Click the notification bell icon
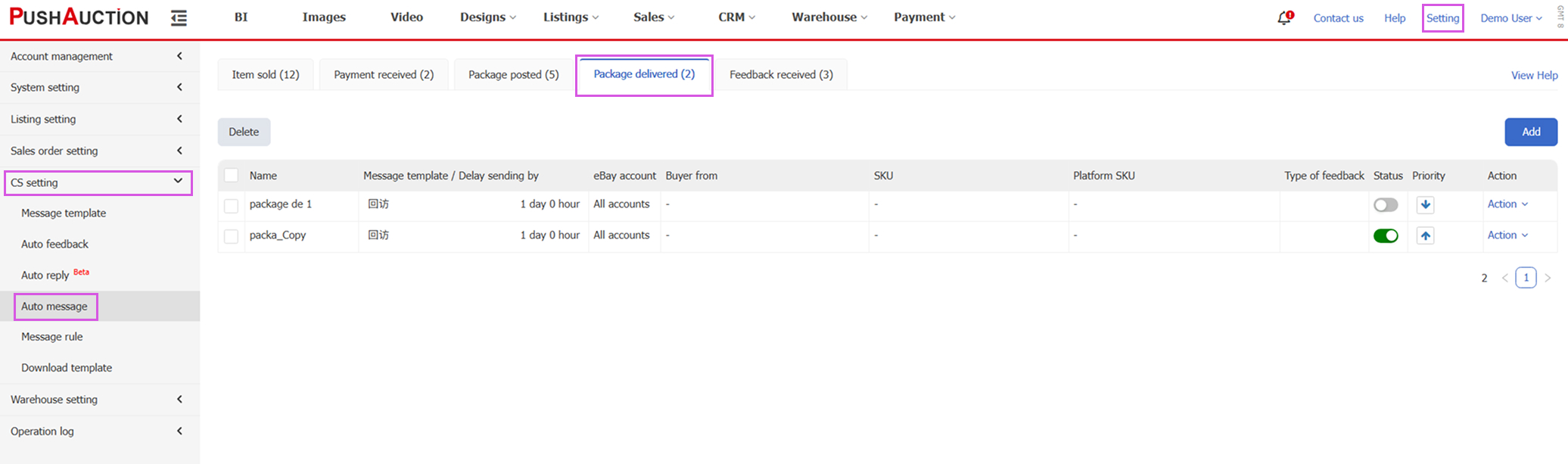This screenshot has height=464, width=1568. pyautogui.click(x=1283, y=17)
